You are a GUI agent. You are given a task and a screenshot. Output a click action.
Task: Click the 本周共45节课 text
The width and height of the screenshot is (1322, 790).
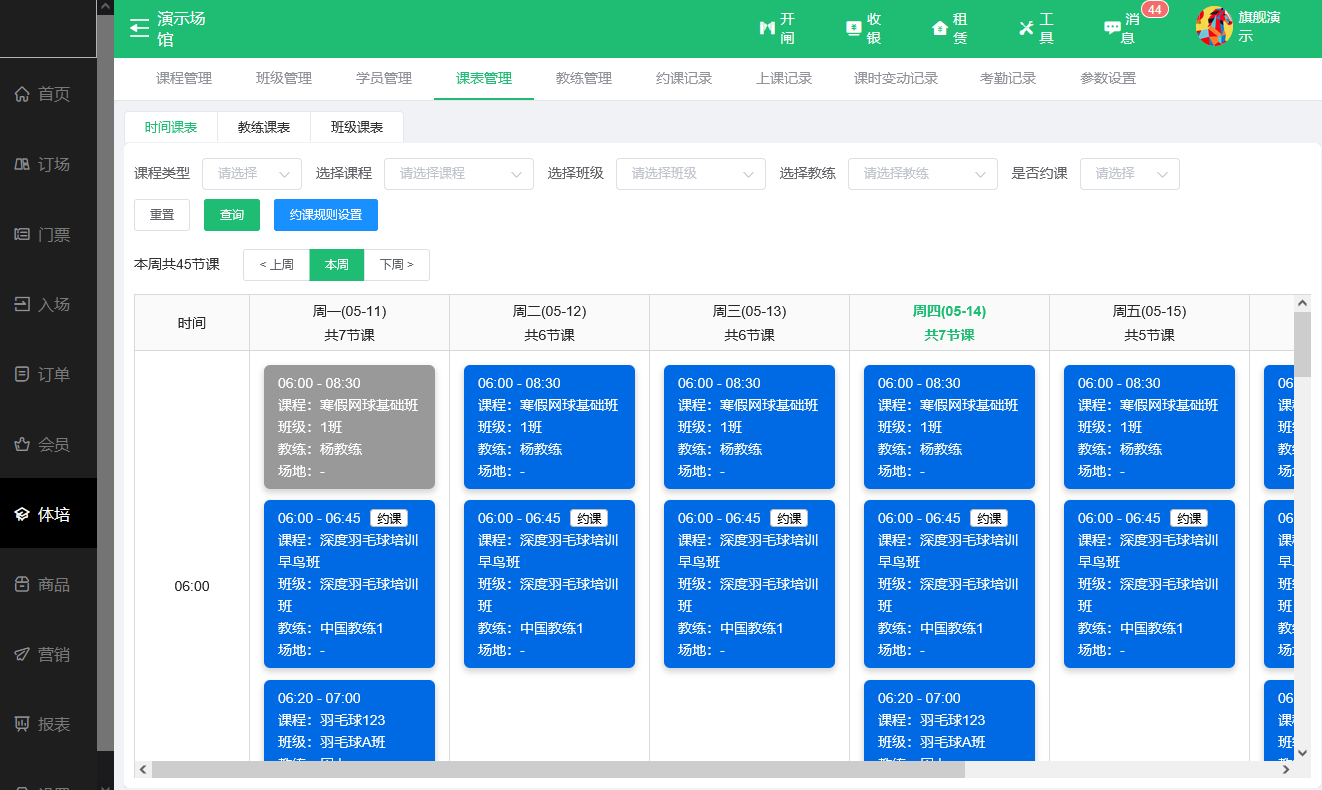177,265
